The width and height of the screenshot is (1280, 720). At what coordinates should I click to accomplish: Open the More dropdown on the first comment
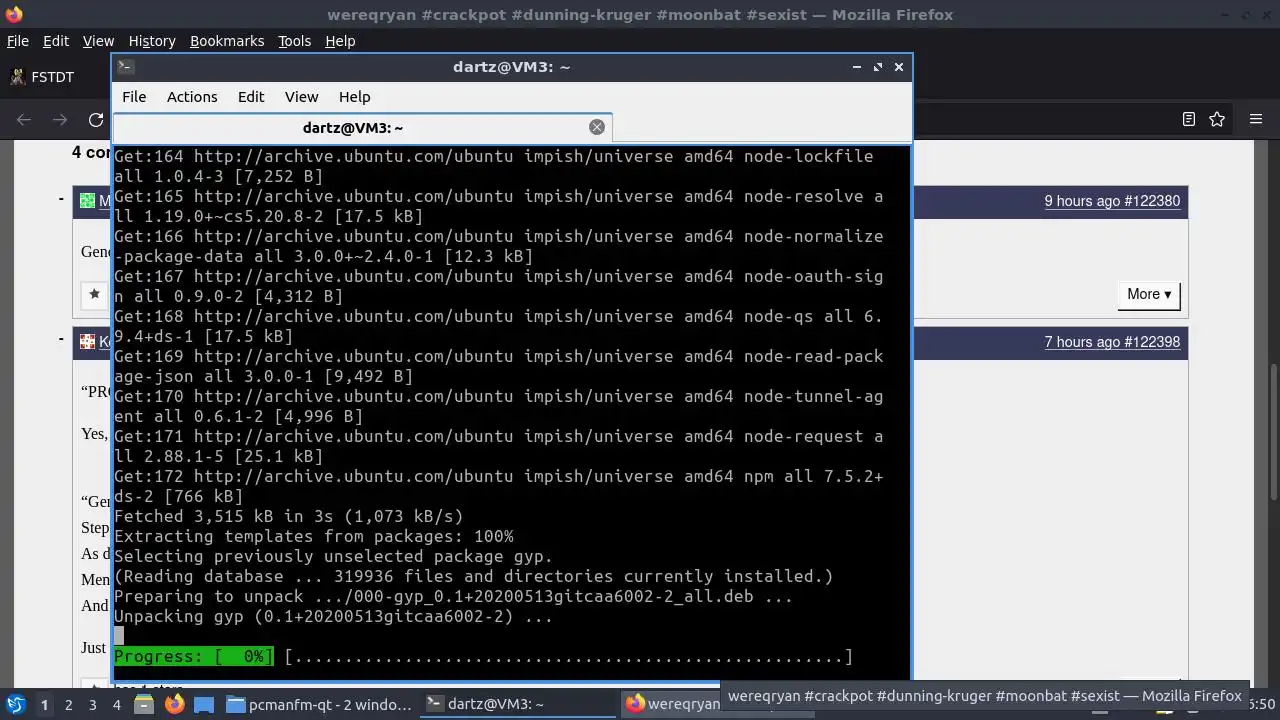point(1149,294)
